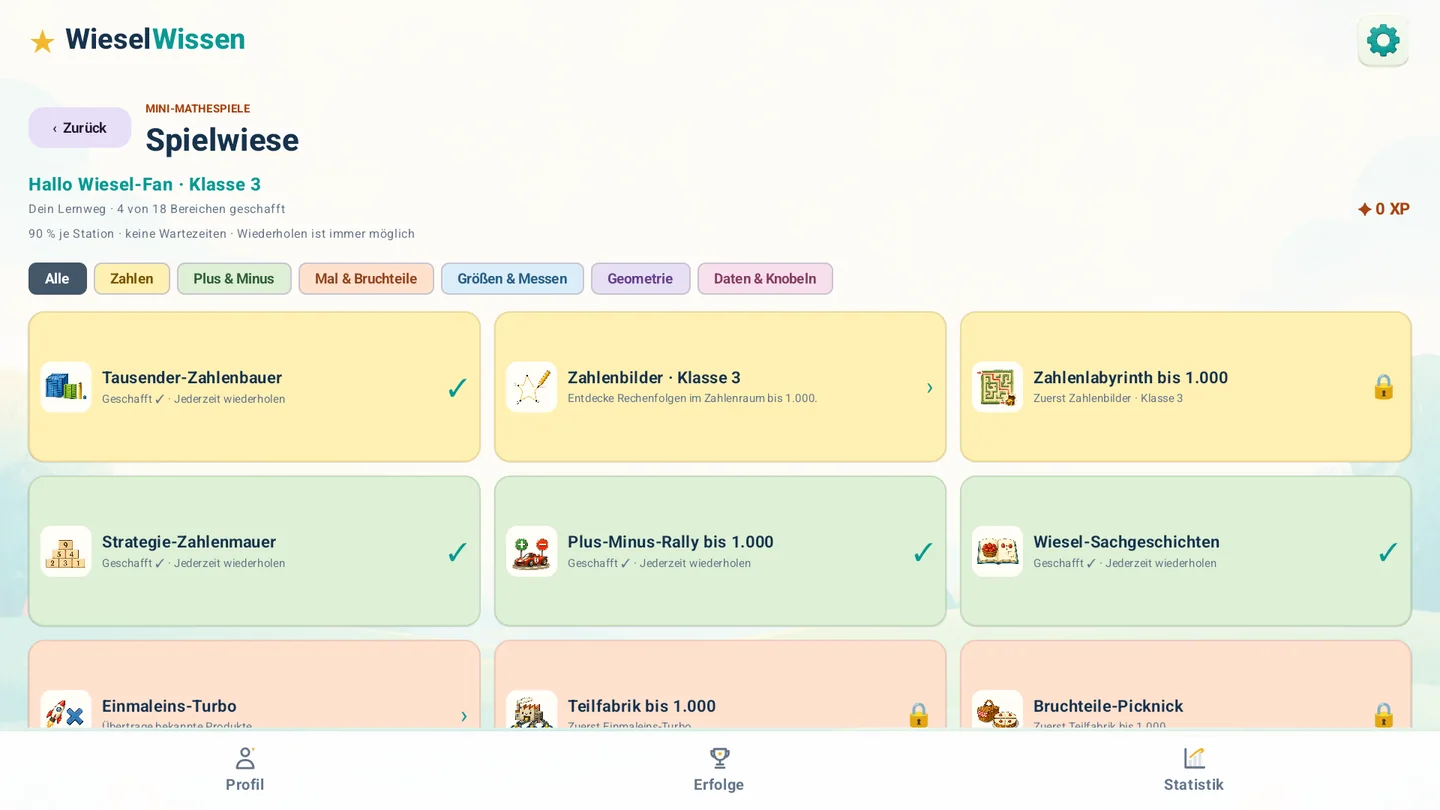Click the Strategie-Zahlenmauer number wall icon

[66, 551]
